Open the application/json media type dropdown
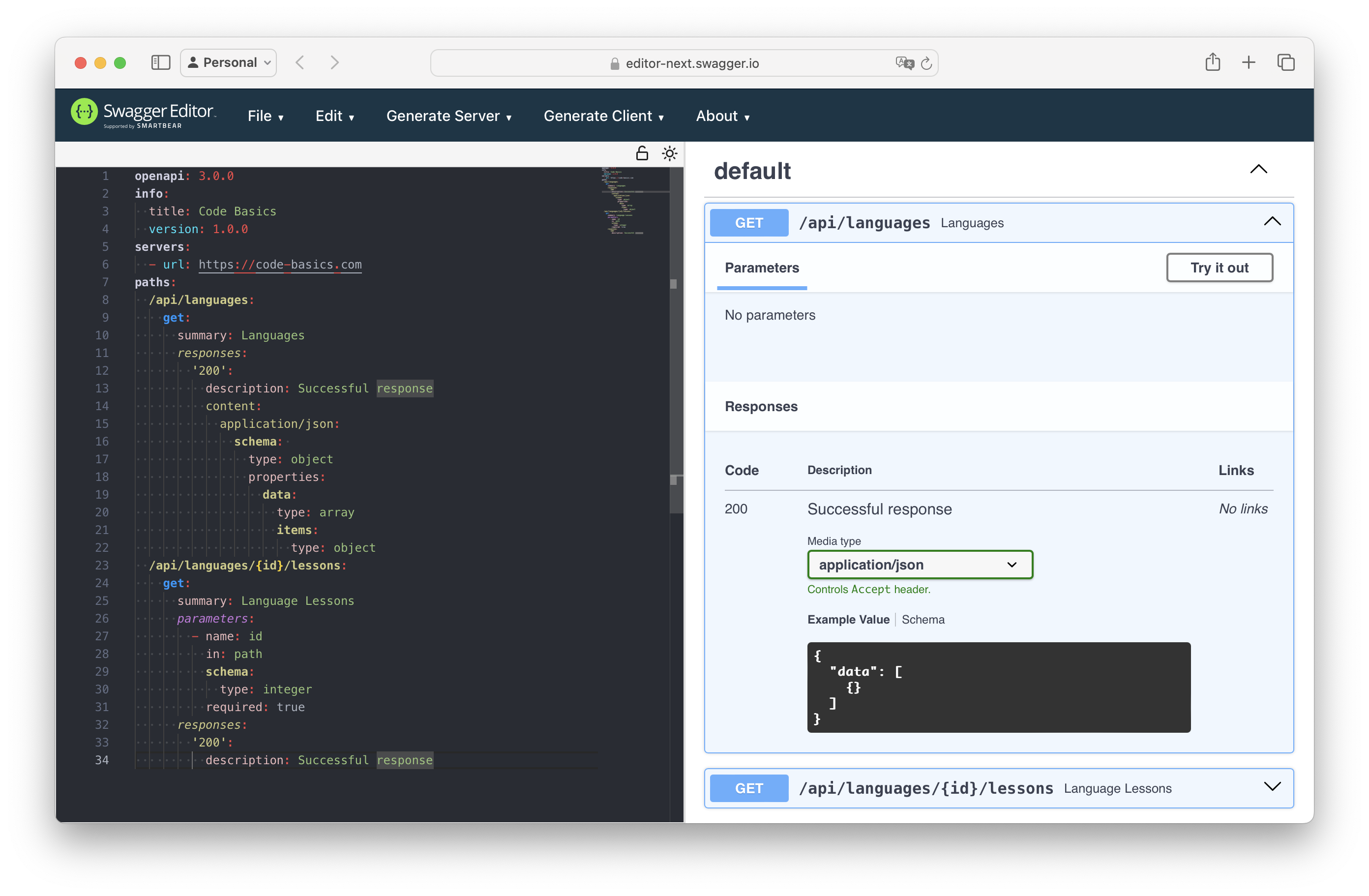1369x896 pixels. 920,564
